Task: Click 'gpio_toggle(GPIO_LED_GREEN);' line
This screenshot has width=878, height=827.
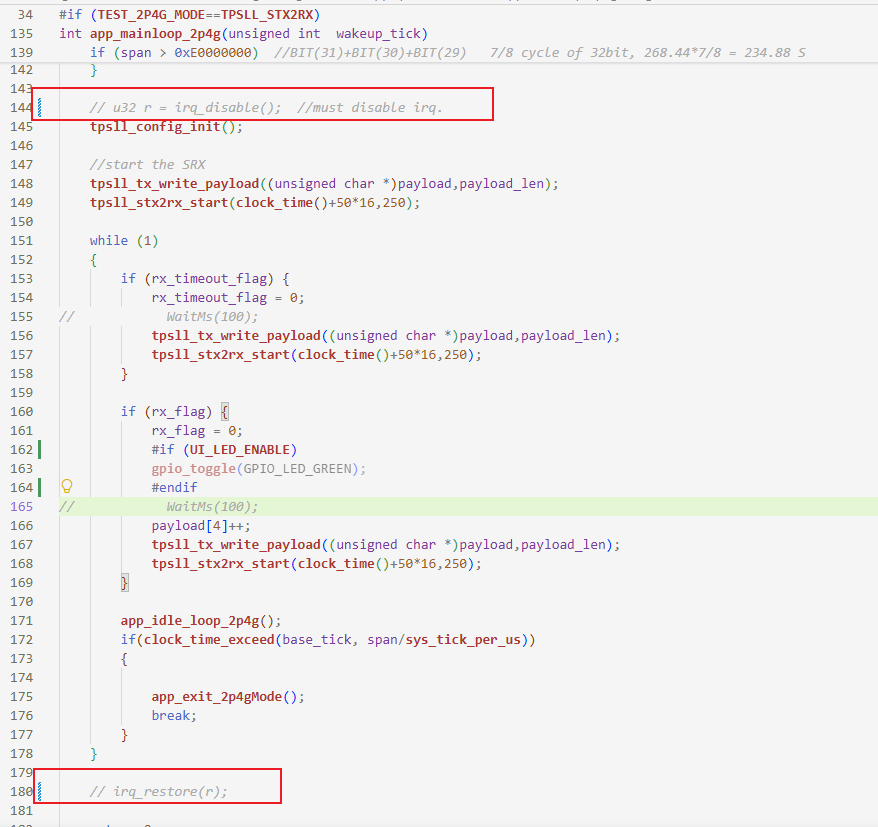Action: pos(259,469)
